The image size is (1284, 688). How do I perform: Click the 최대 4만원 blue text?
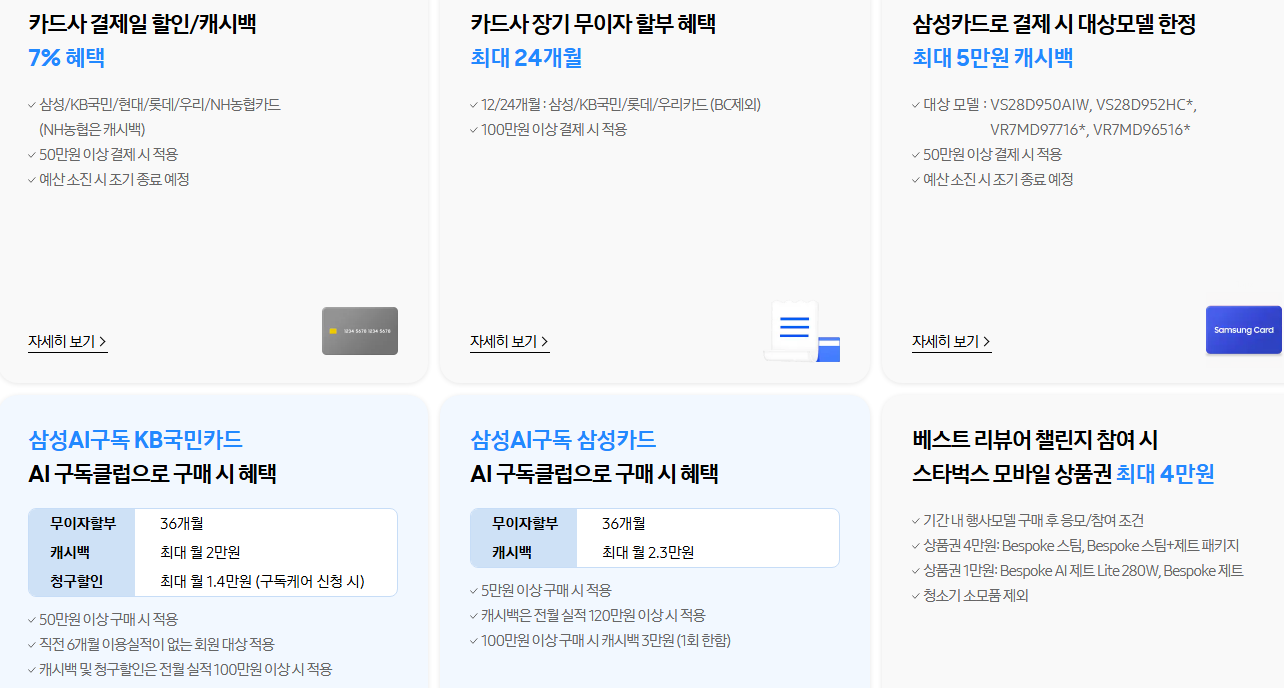click(1165, 474)
